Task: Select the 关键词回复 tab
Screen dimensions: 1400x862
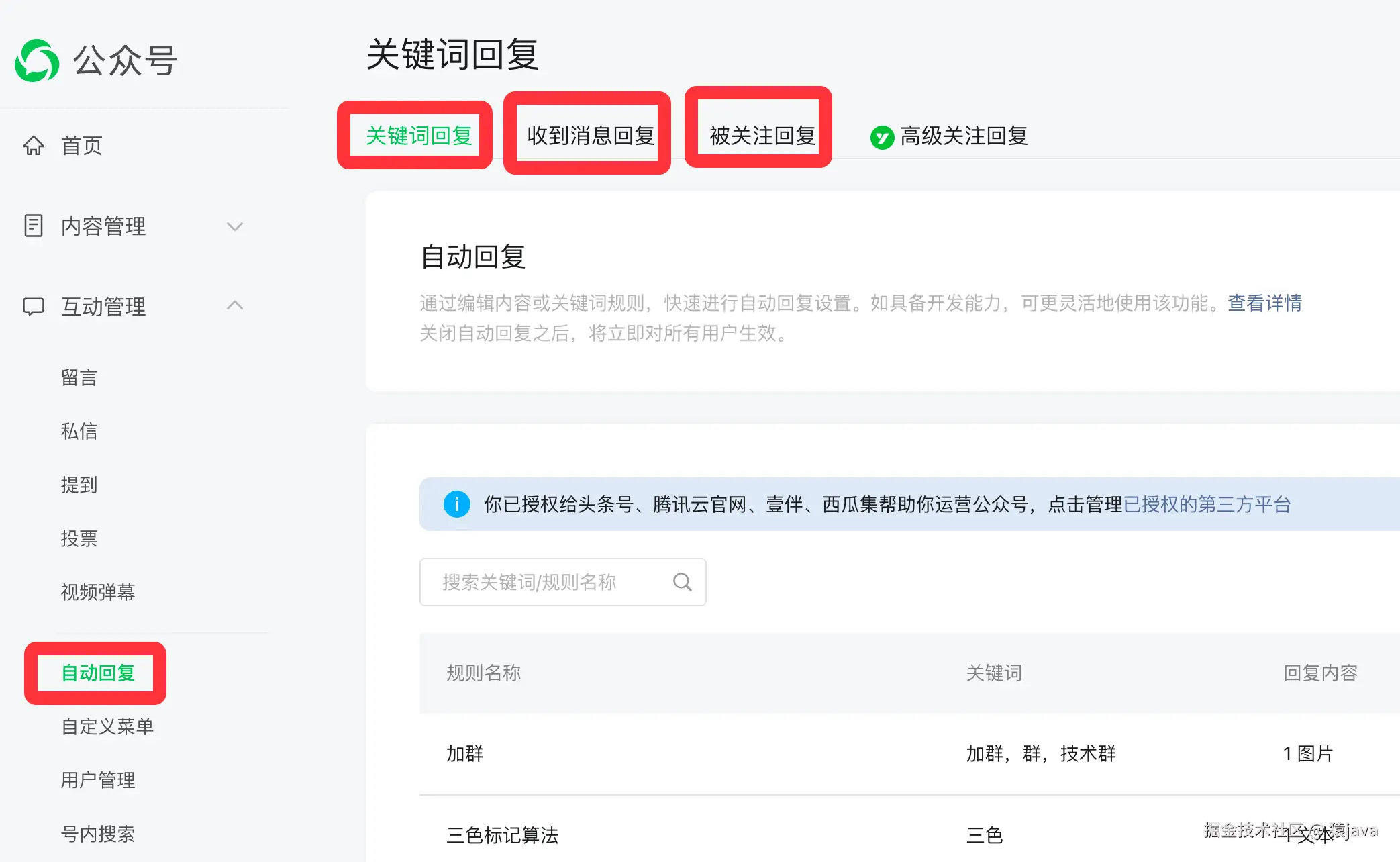Action: (418, 136)
